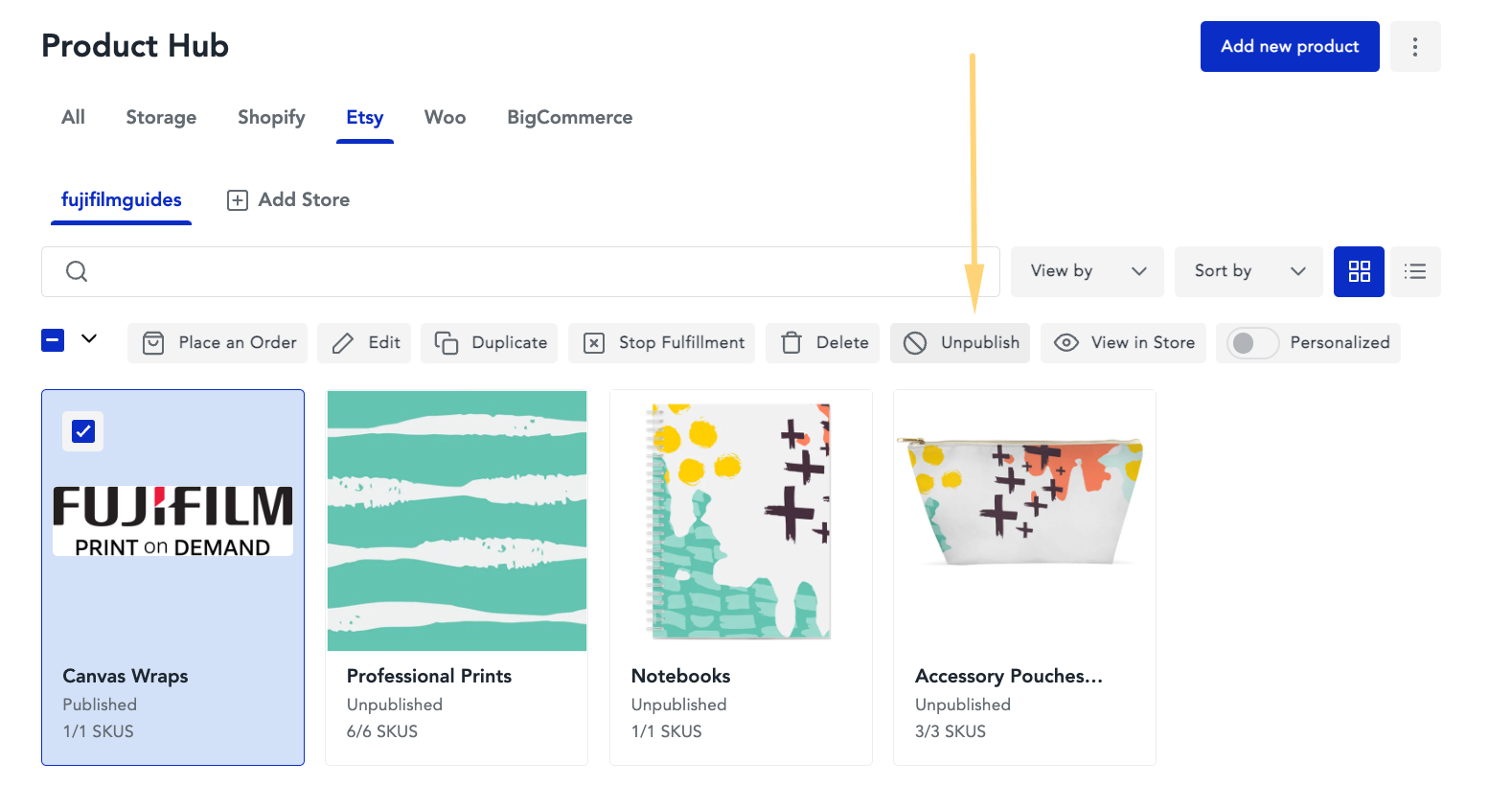Uncheck the Canvas Wraps product checkbox
Viewport: 1512px width, 786px height.
(x=83, y=431)
